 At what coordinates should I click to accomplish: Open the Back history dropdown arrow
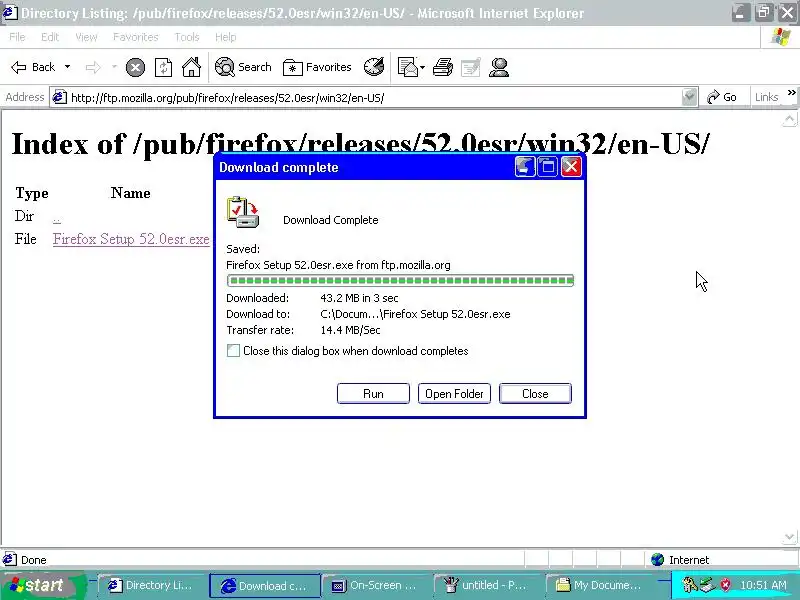click(67, 67)
